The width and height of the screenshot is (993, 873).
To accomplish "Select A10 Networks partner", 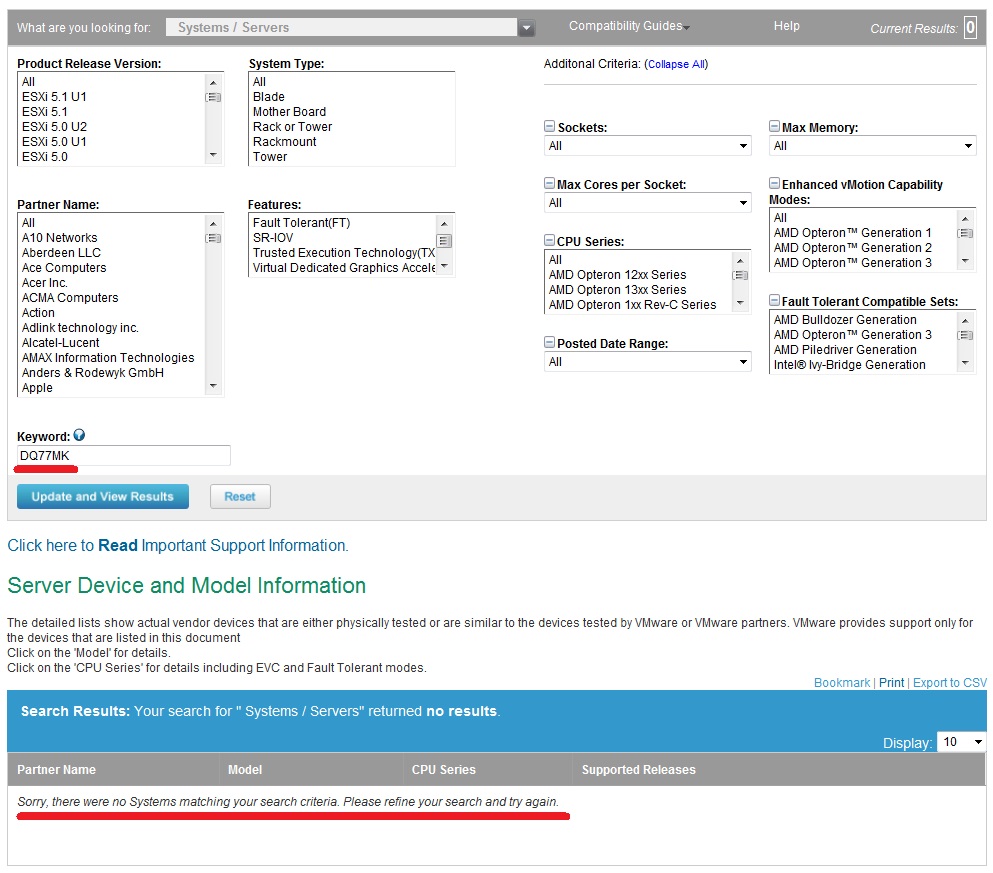I will click(60, 237).
